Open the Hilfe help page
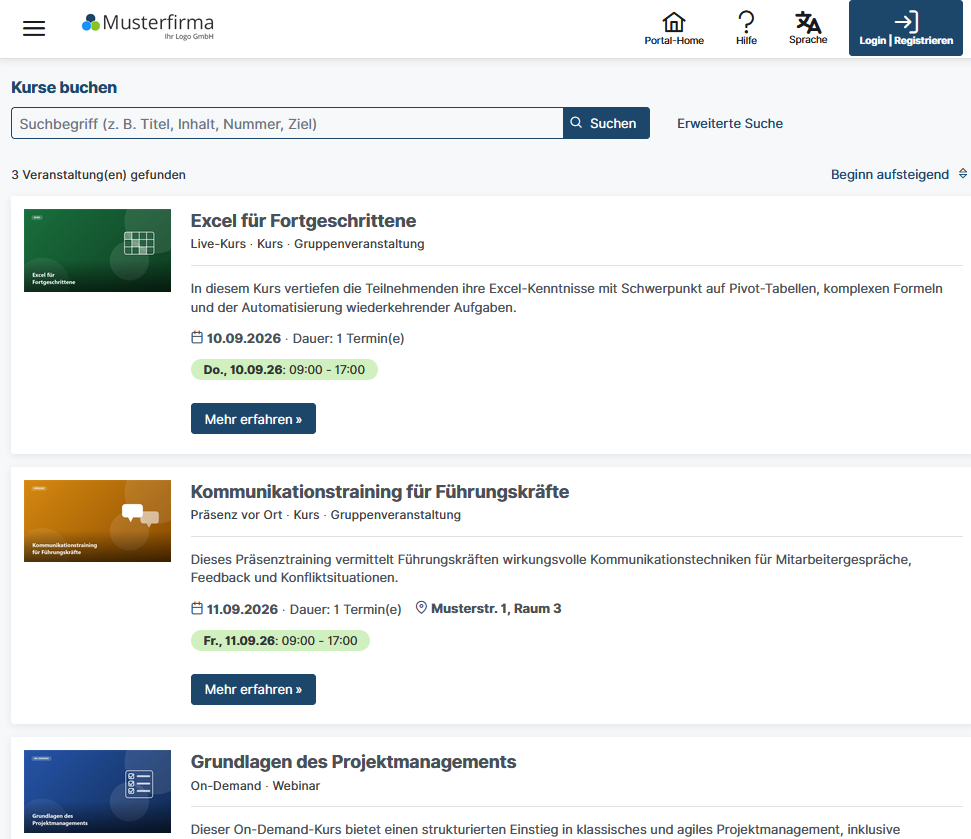The image size is (971, 839). click(746, 28)
